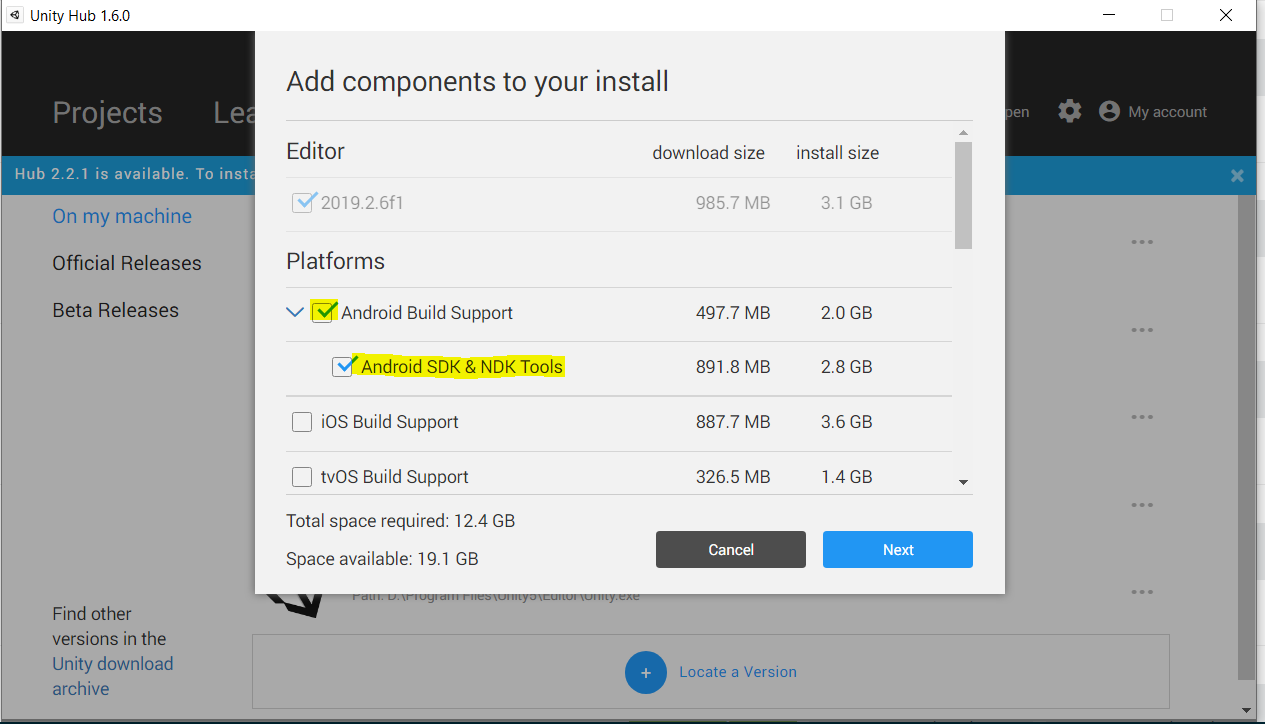Click Next to continue install
Image resolution: width=1265 pixels, height=724 pixels.
pyautogui.click(x=898, y=549)
